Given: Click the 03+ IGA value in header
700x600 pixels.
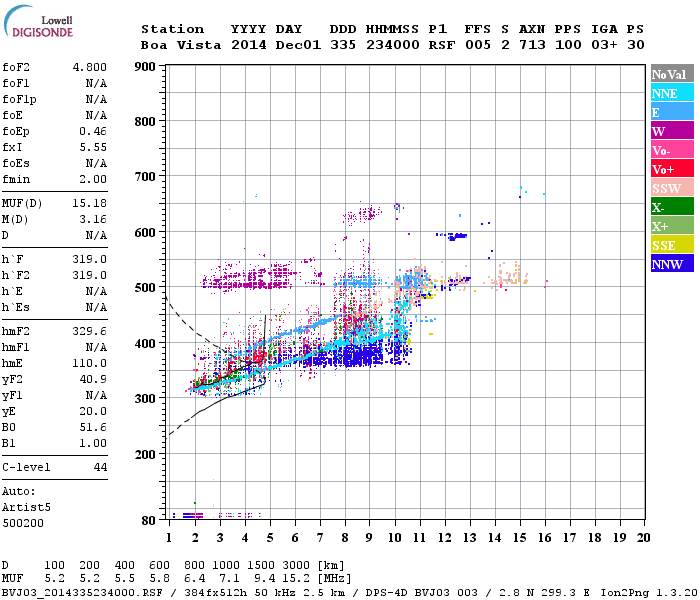Looking at the screenshot, I should pyautogui.click(x=604, y=46).
